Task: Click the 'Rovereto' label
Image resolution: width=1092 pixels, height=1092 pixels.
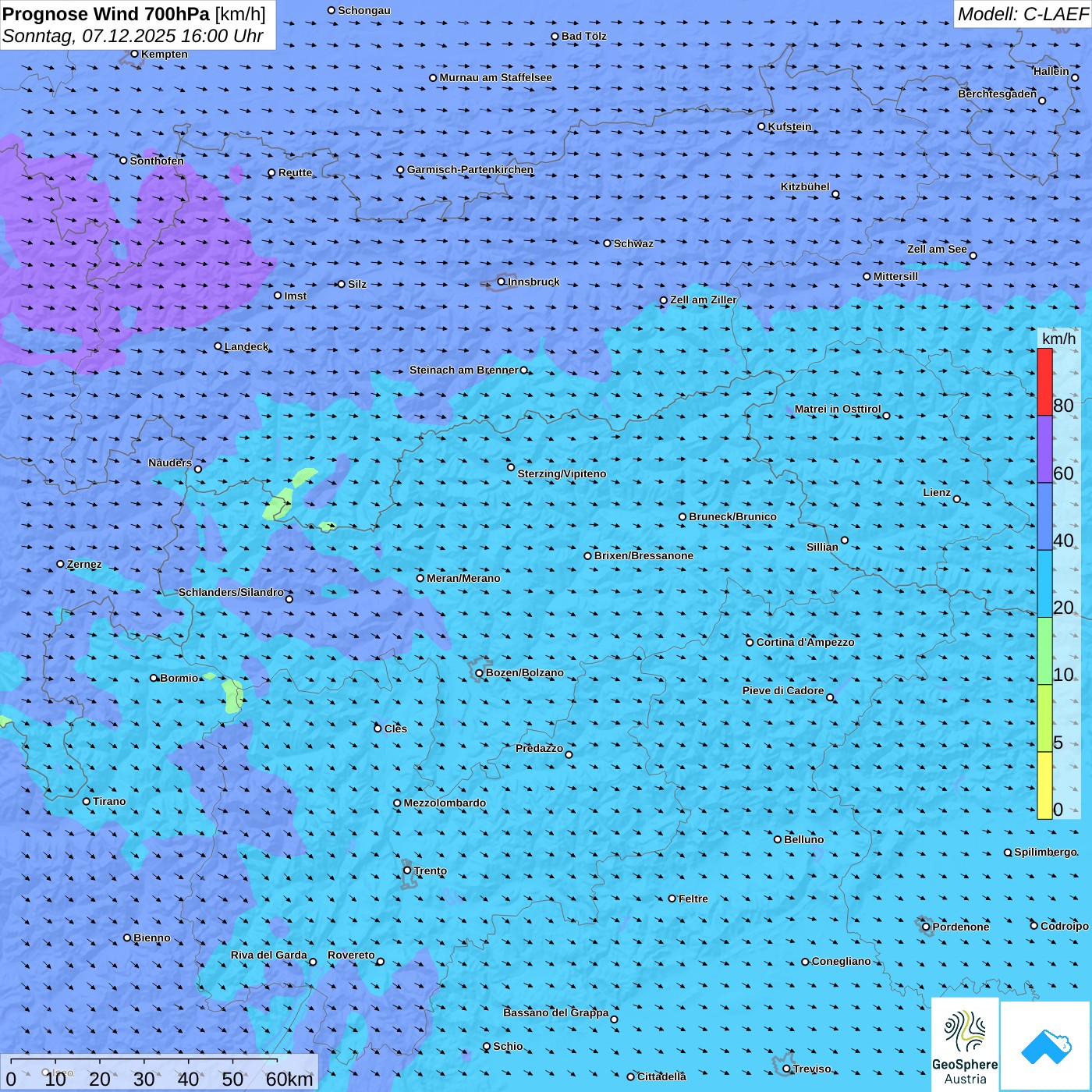Action: click(351, 955)
